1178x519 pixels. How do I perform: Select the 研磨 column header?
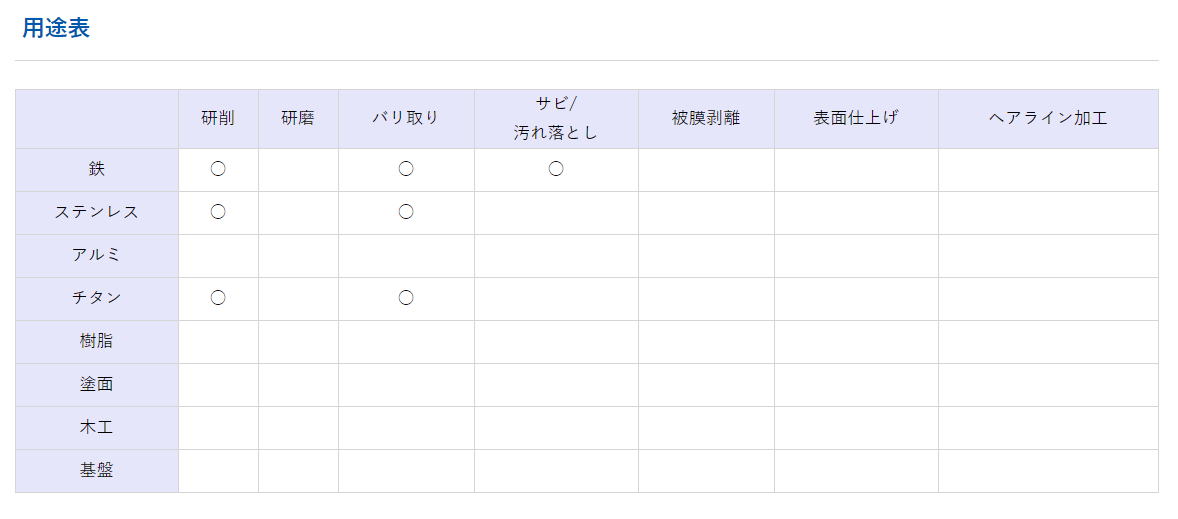[x=298, y=119]
